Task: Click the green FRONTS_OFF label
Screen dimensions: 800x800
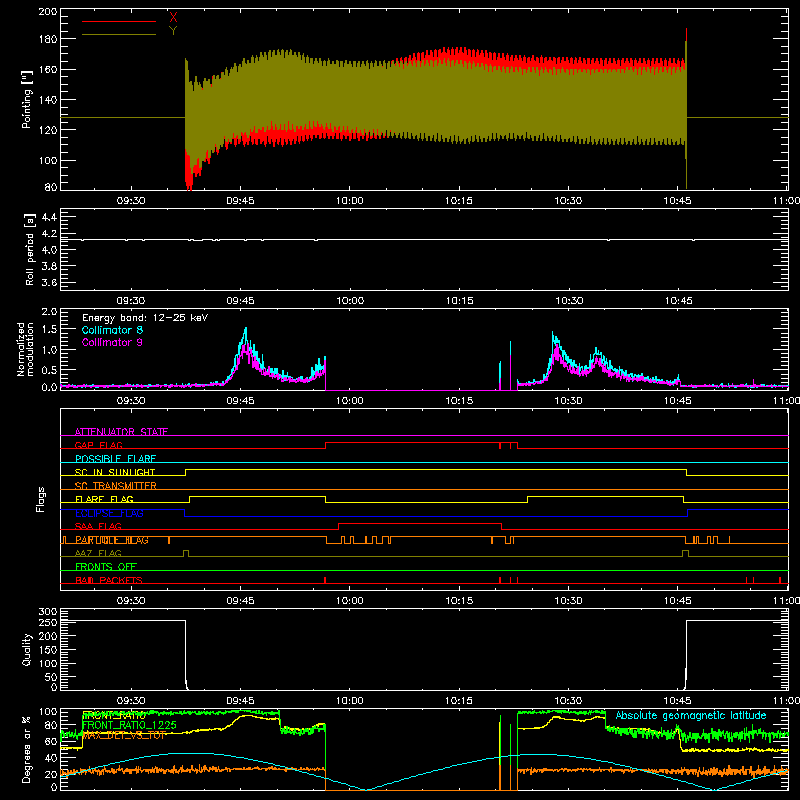Action: [x=106, y=566]
